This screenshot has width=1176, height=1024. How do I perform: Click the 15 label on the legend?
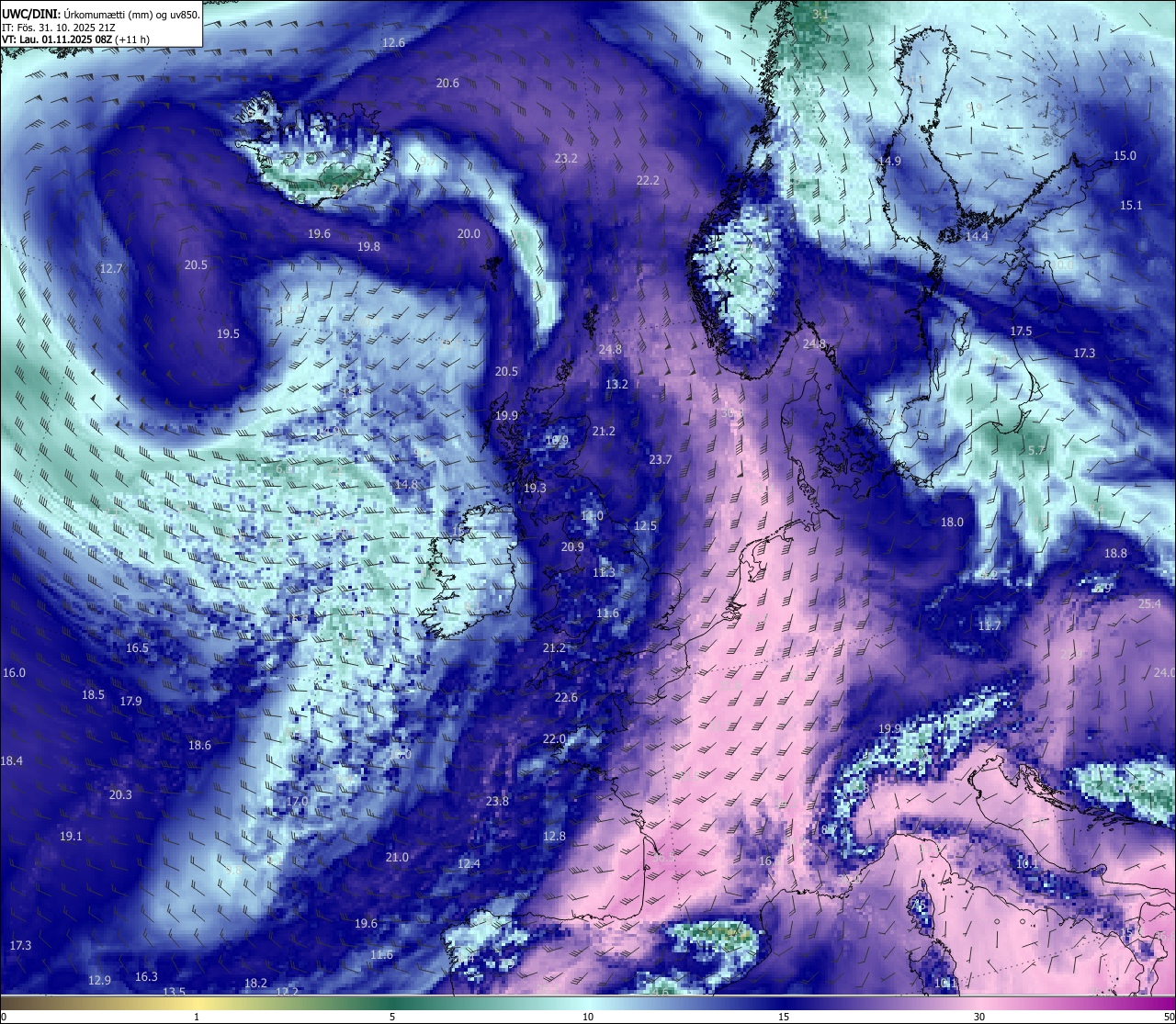[784, 1017]
